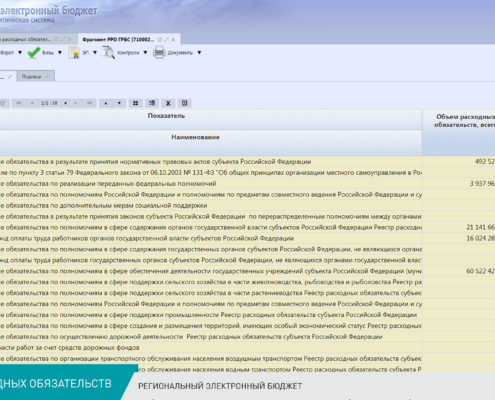Go to the previous grid page
495x400 pixels.
32,103
